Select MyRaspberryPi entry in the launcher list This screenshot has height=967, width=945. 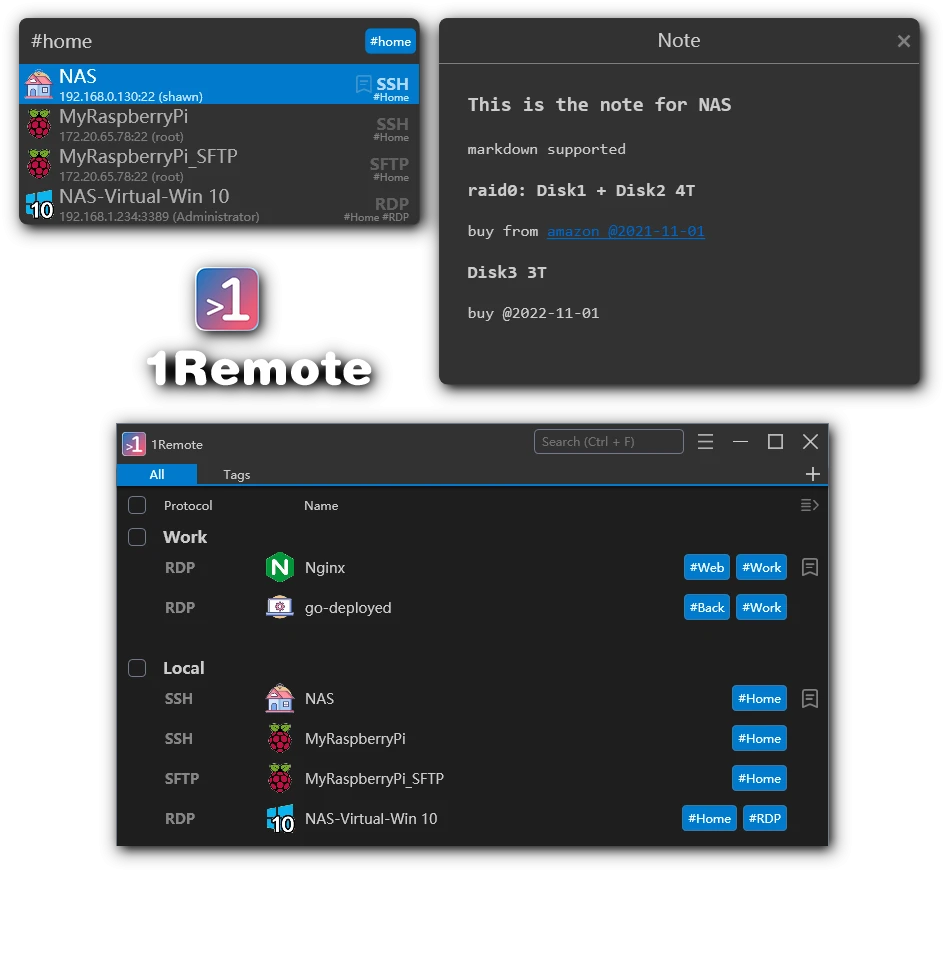[219, 124]
